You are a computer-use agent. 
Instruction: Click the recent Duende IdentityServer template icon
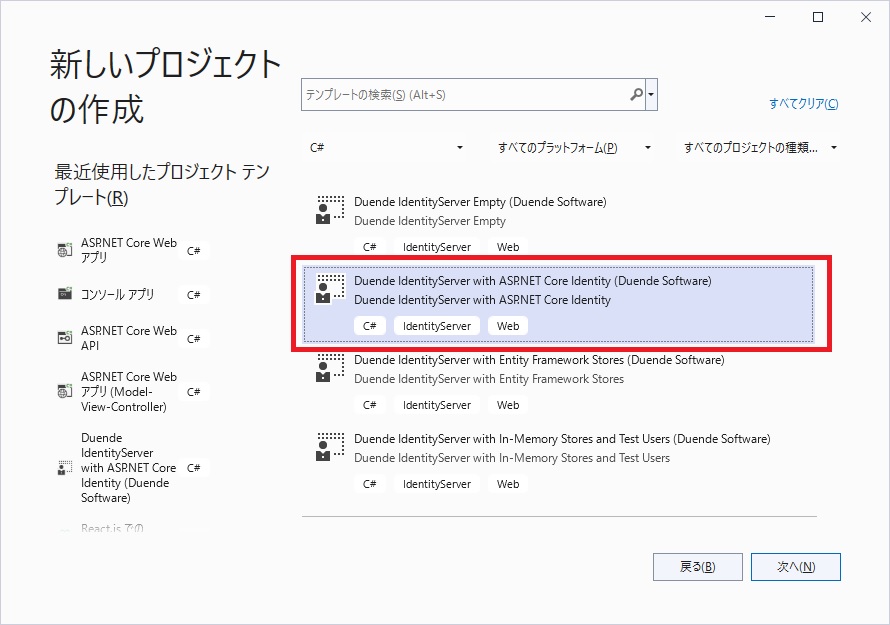point(65,468)
